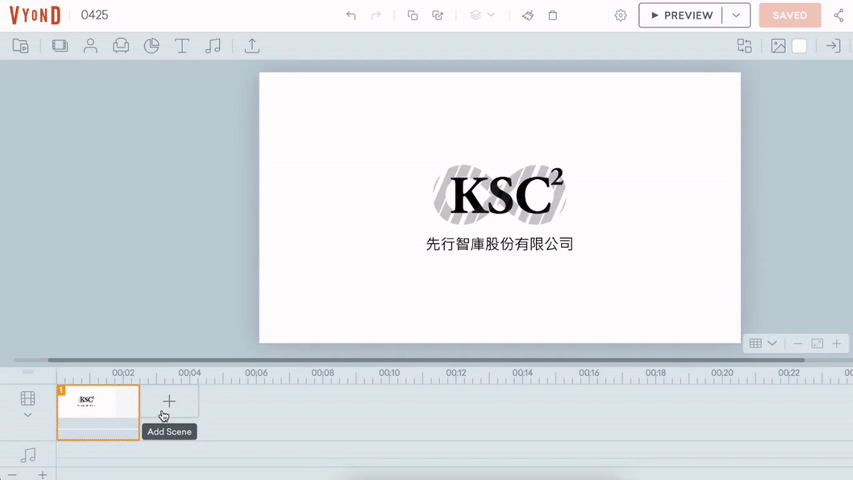Image resolution: width=853 pixels, height=480 pixels.
Task: Zoom in the stage with plus
Action: 837,343
